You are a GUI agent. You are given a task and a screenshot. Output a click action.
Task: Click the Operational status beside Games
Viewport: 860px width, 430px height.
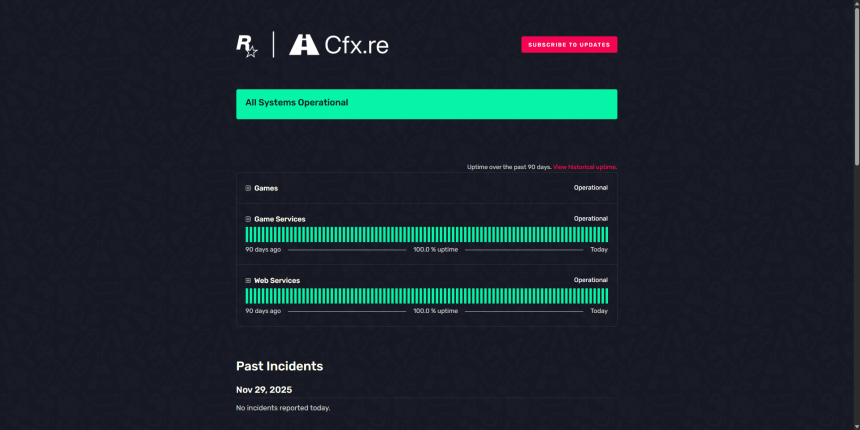click(x=590, y=188)
